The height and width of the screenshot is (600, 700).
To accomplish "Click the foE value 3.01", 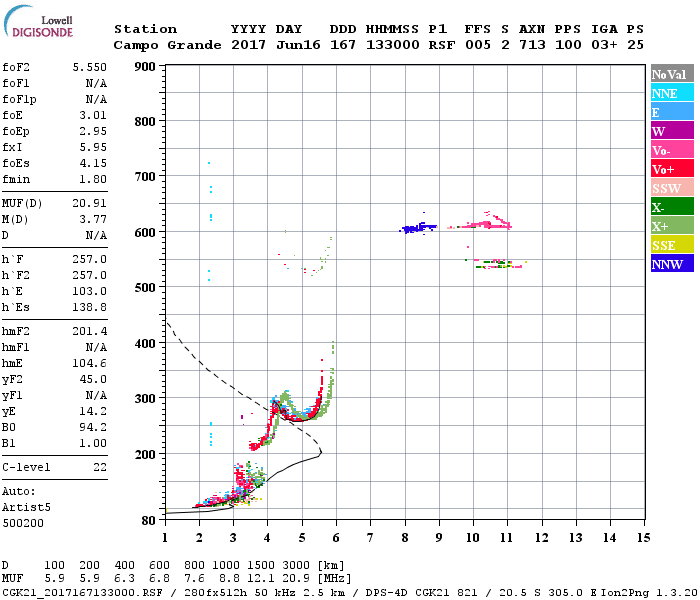I will pos(93,115).
